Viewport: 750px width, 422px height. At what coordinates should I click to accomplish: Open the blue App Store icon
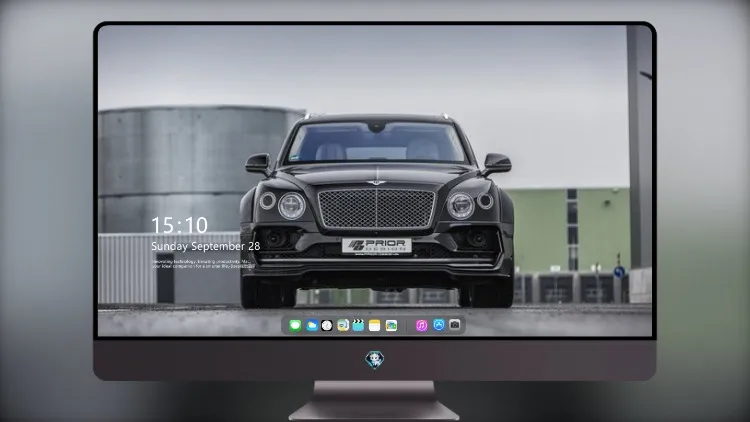pyautogui.click(x=439, y=325)
